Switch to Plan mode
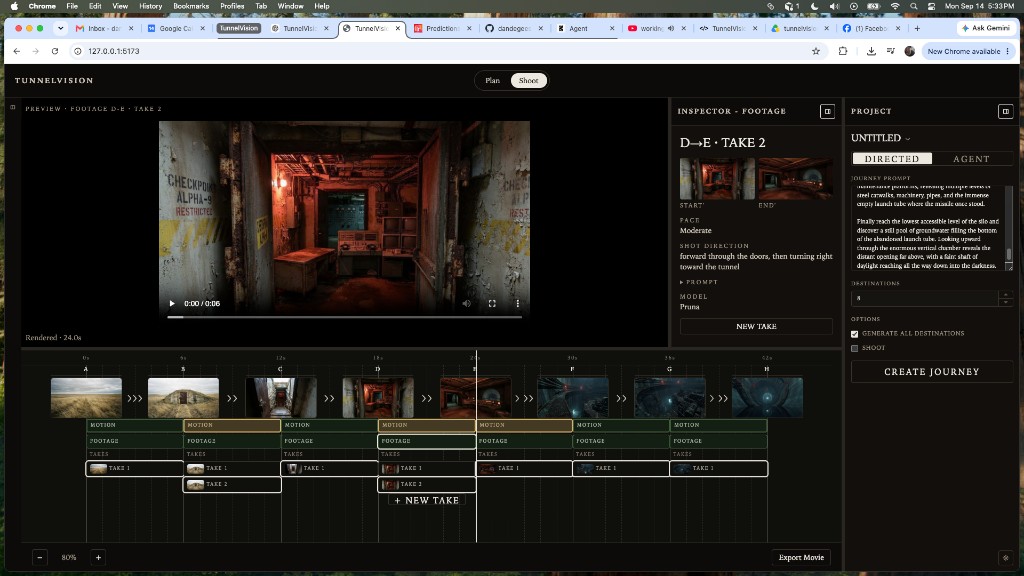The image size is (1024, 576). pyautogui.click(x=492, y=80)
